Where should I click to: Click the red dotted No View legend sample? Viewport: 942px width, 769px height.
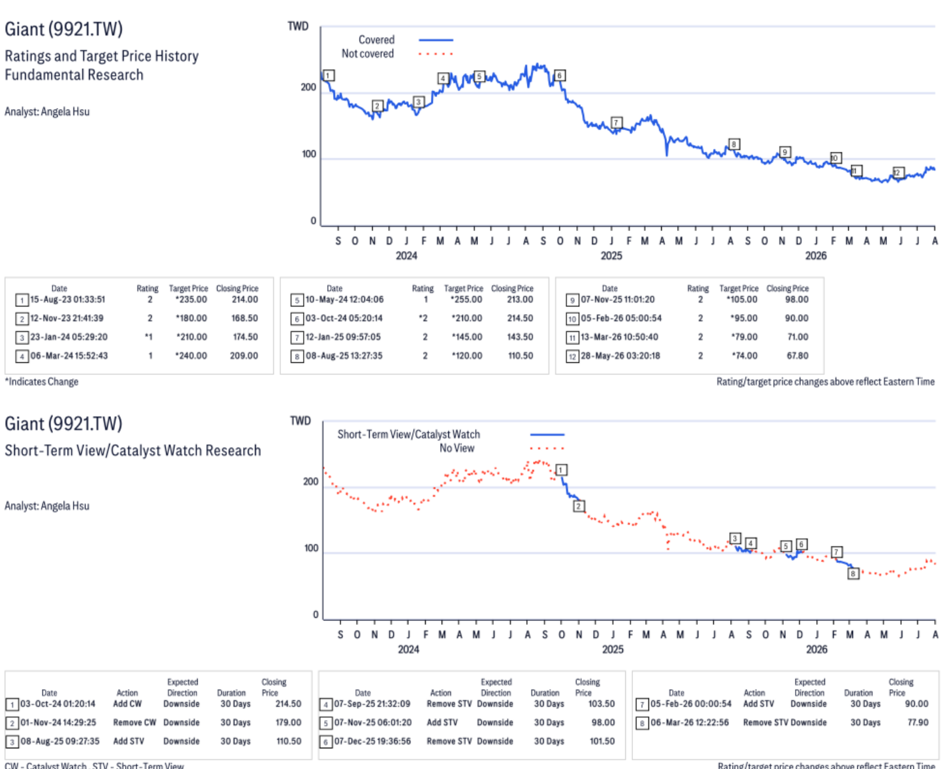tap(547, 448)
